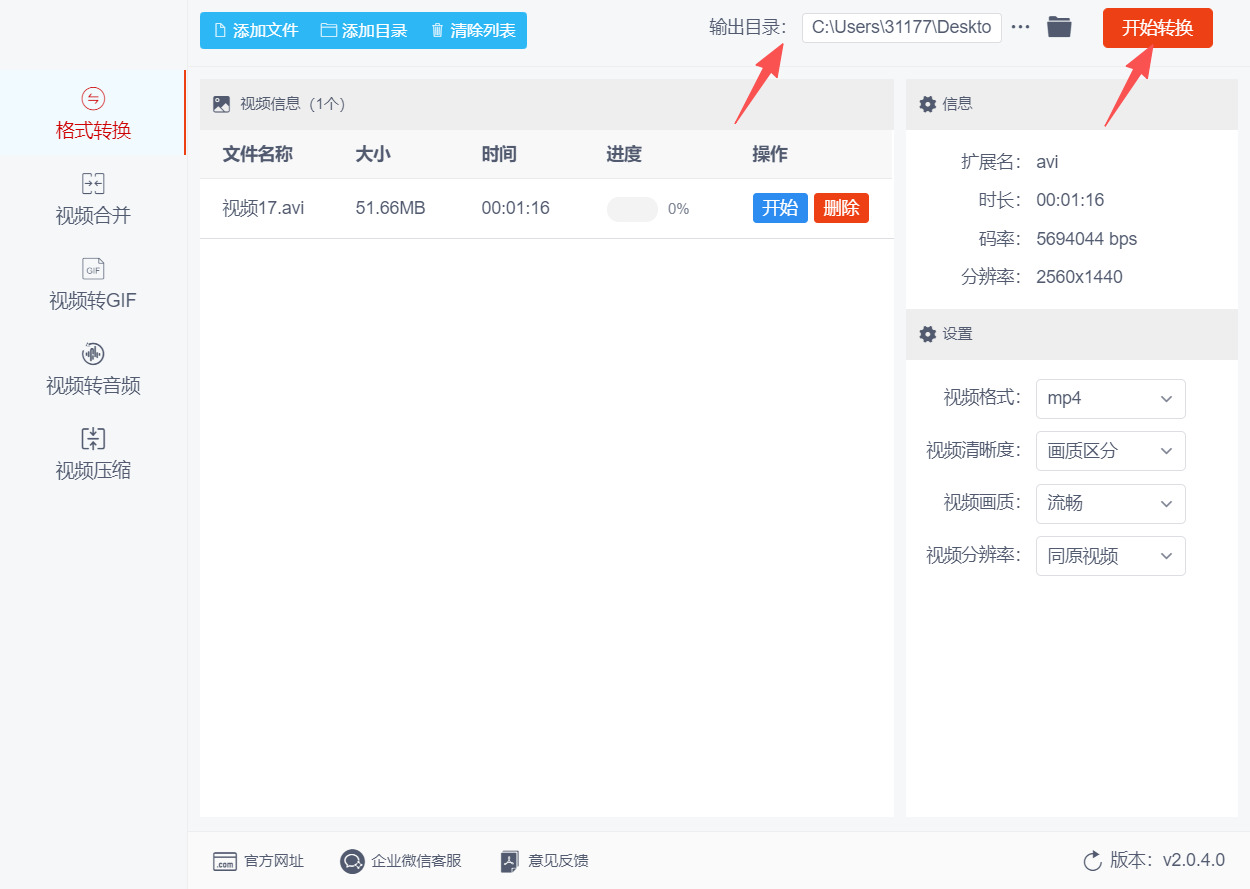Click the folder icon next to output directory
The height and width of the screenshot is (889, 1250).
coord(1059,27)
